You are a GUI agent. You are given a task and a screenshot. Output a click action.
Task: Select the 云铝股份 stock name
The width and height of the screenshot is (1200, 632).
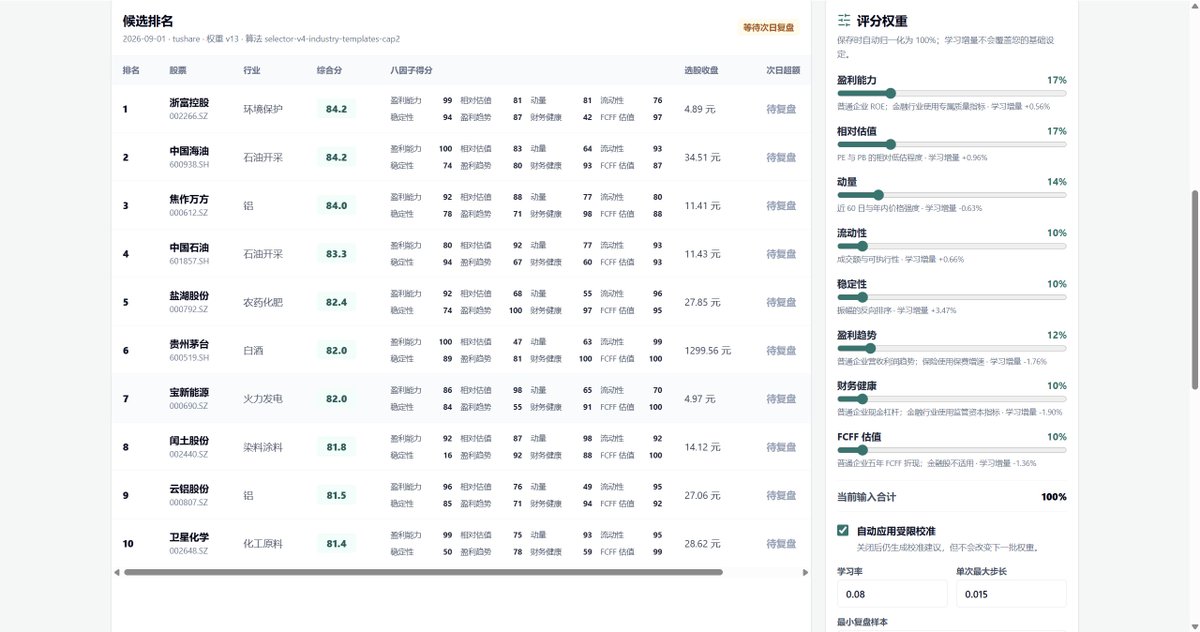tap(189, 490)
